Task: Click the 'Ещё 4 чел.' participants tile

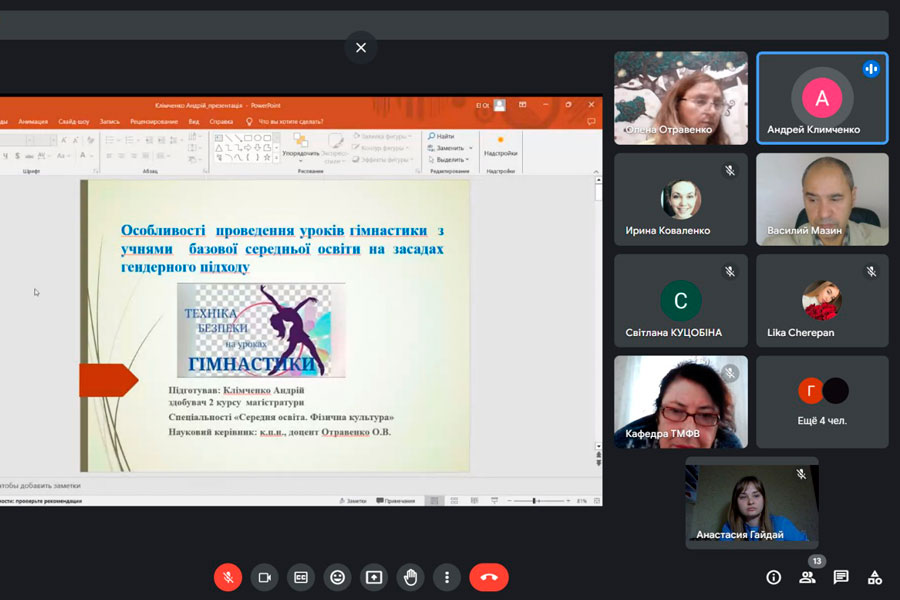Action: click(x=822, y=401)
